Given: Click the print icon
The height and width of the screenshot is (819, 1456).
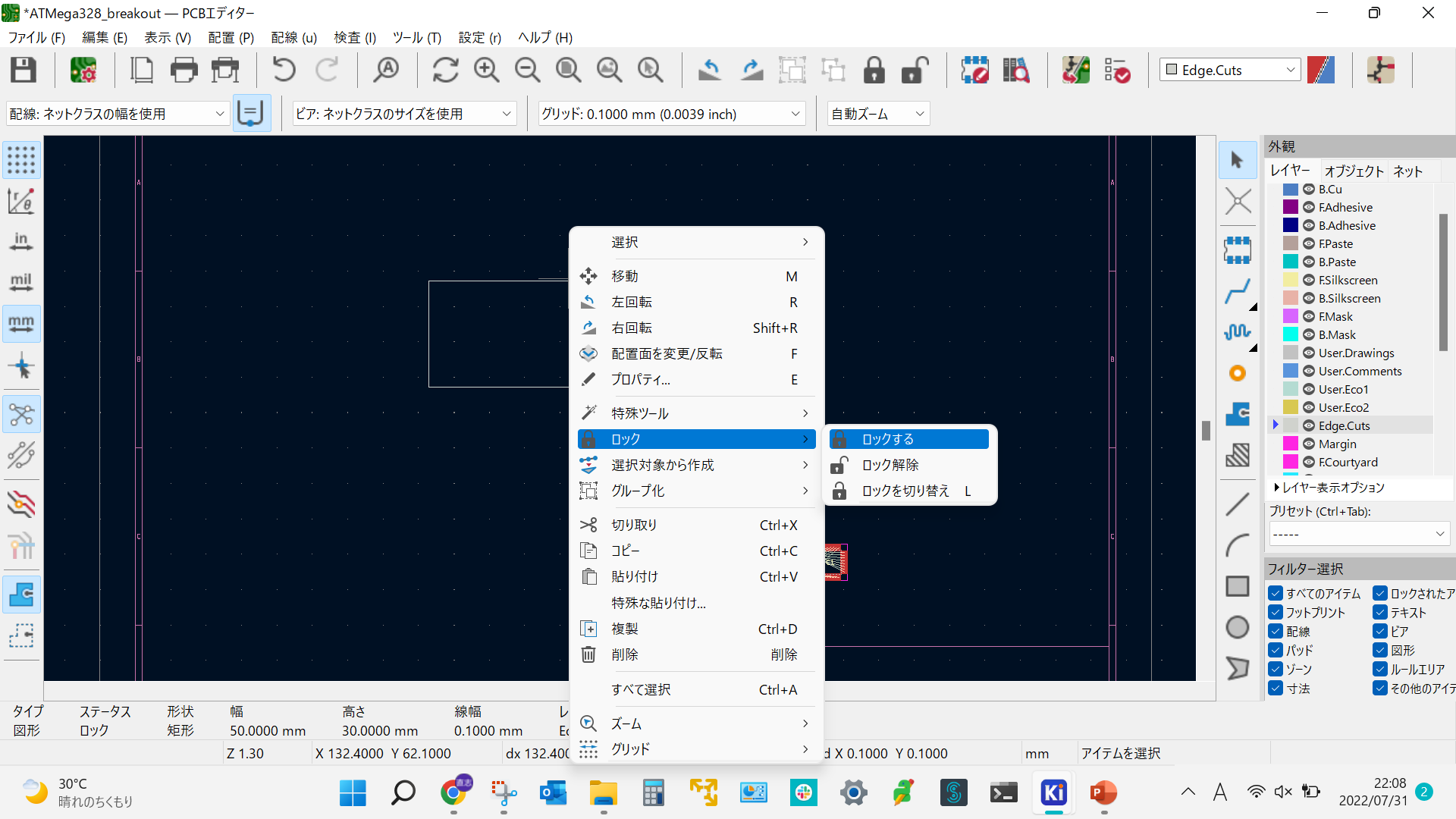Looking at the screenshot, I should pyautogui.click(x=184, y=70).
